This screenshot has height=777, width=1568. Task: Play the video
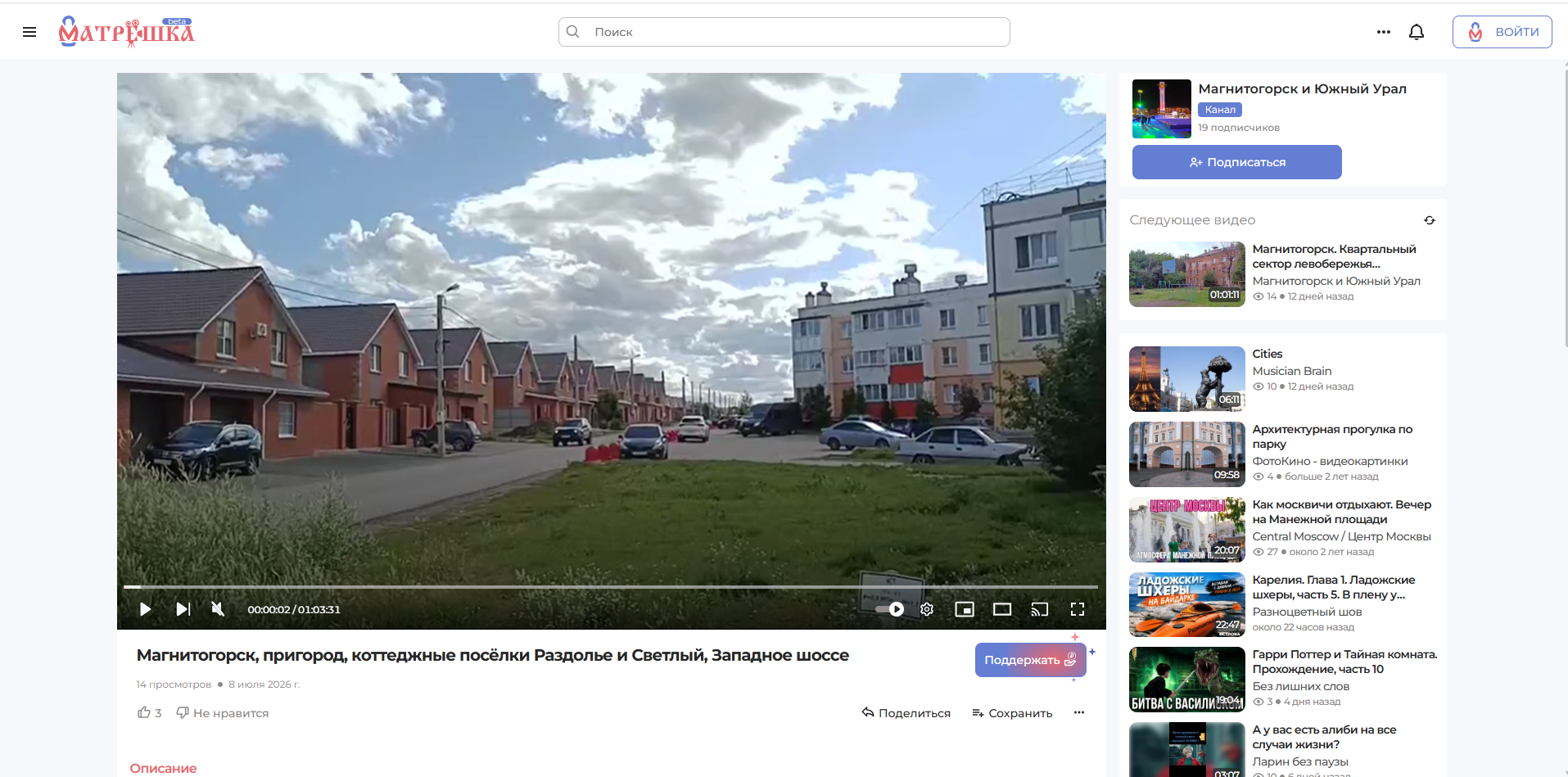[146, 609]
